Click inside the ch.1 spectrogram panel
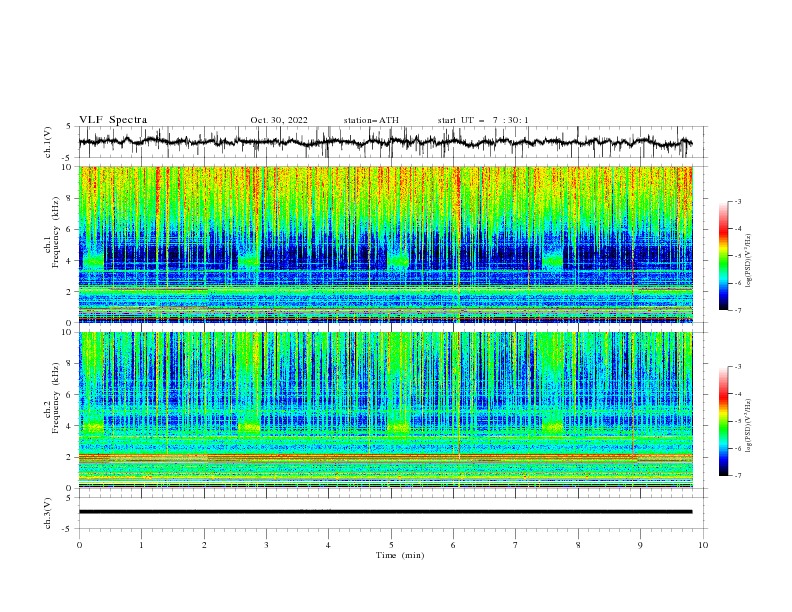 click(386, 244)
